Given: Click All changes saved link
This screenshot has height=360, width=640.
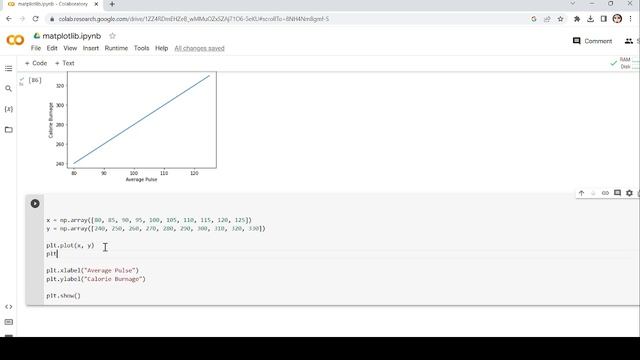Looking at the screenshot, I should [x=199, y=48].
